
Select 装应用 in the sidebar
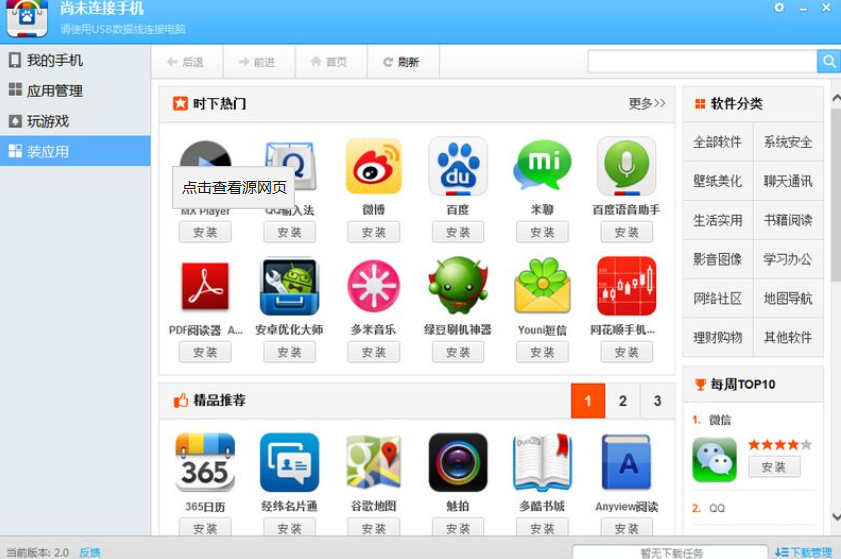(x=75, y=151)
